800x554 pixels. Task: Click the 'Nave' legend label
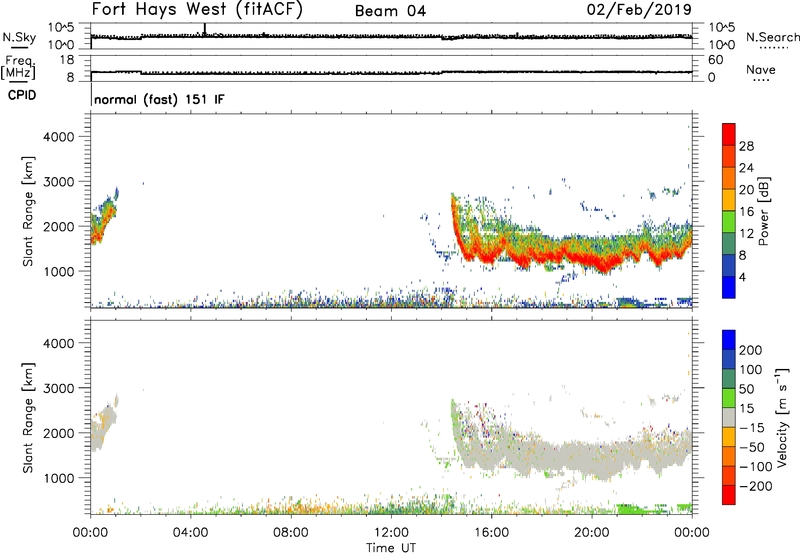click(x=761, y=70)
